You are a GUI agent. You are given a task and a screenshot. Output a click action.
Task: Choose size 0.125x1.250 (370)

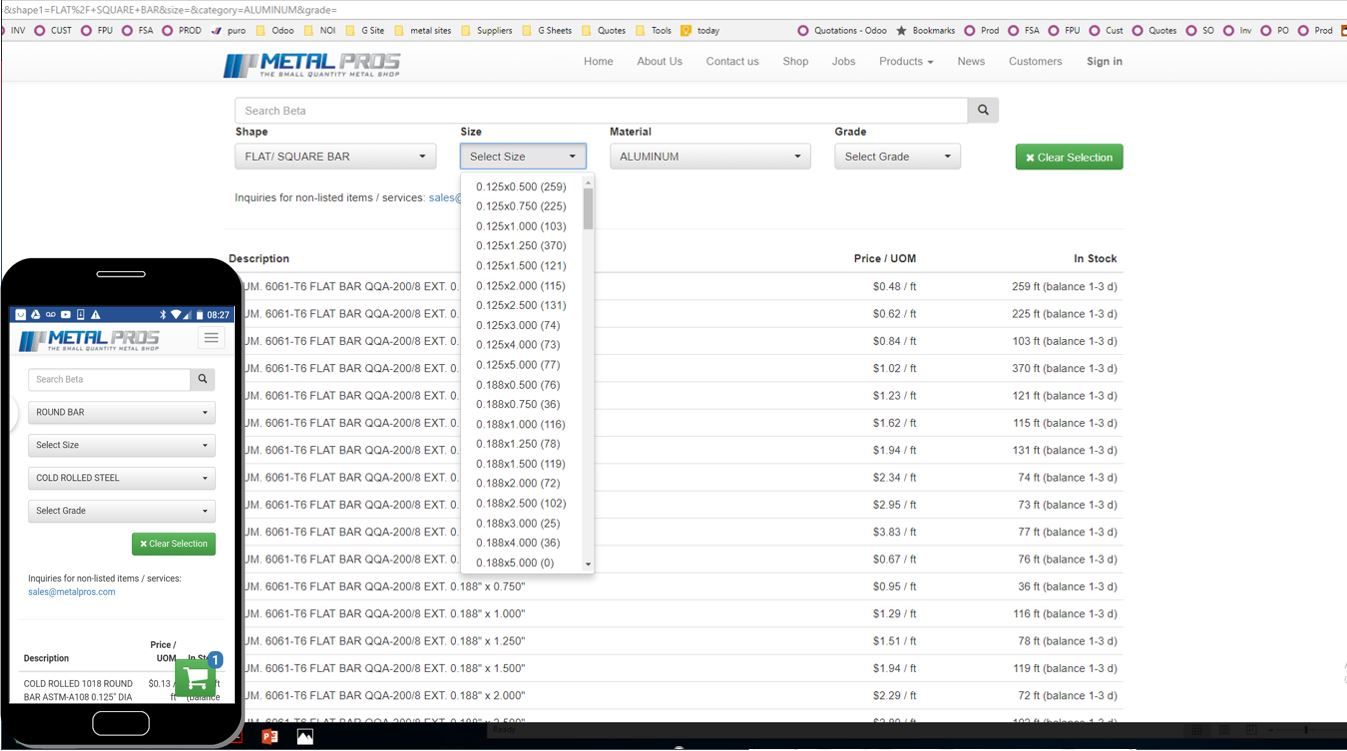(x=521, y=246)
